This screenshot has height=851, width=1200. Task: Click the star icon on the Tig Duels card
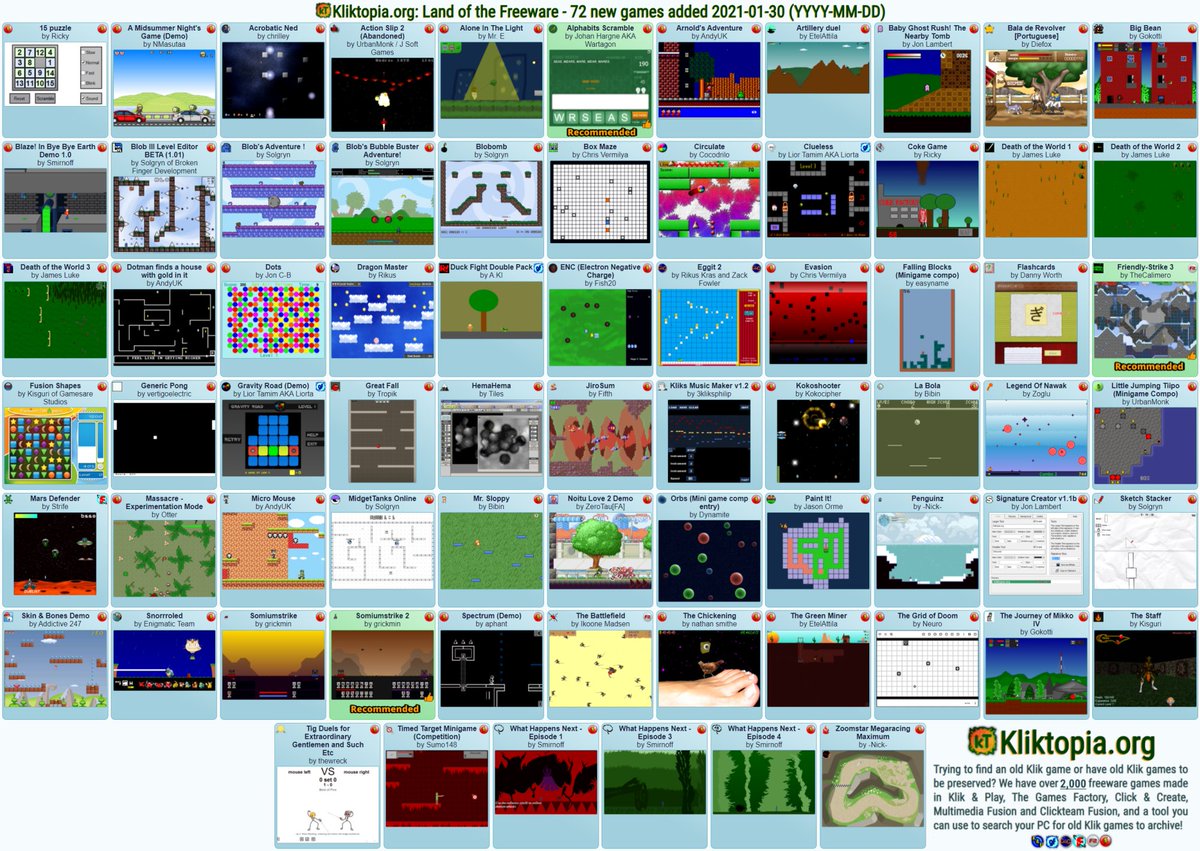[281, 730]
